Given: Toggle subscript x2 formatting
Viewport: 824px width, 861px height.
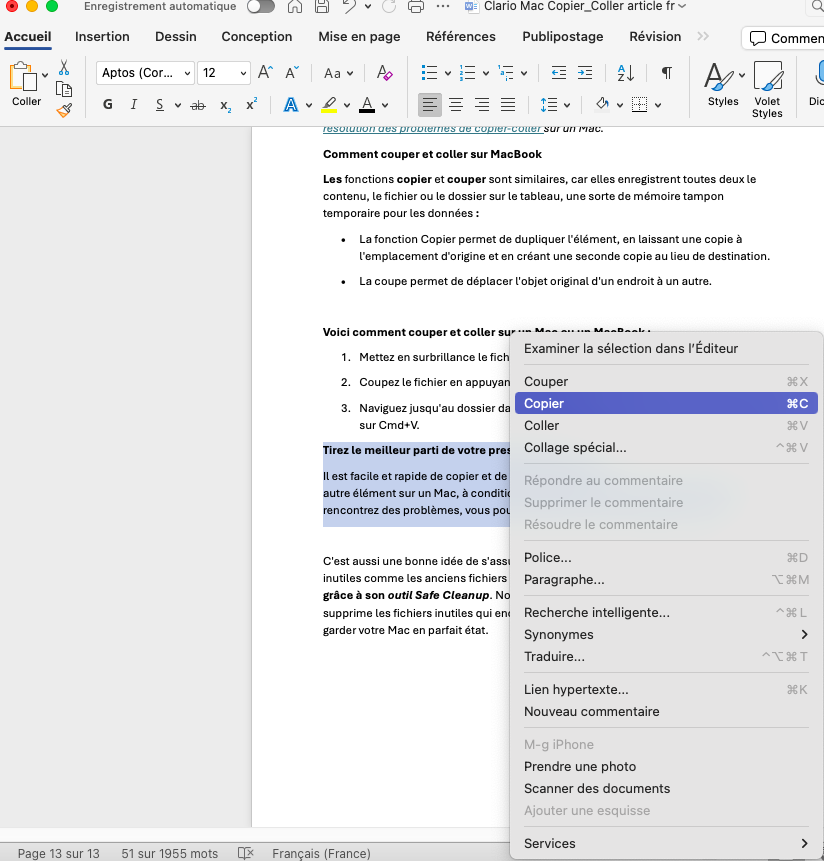Looking at the screenshot, I should pos(225,105).
